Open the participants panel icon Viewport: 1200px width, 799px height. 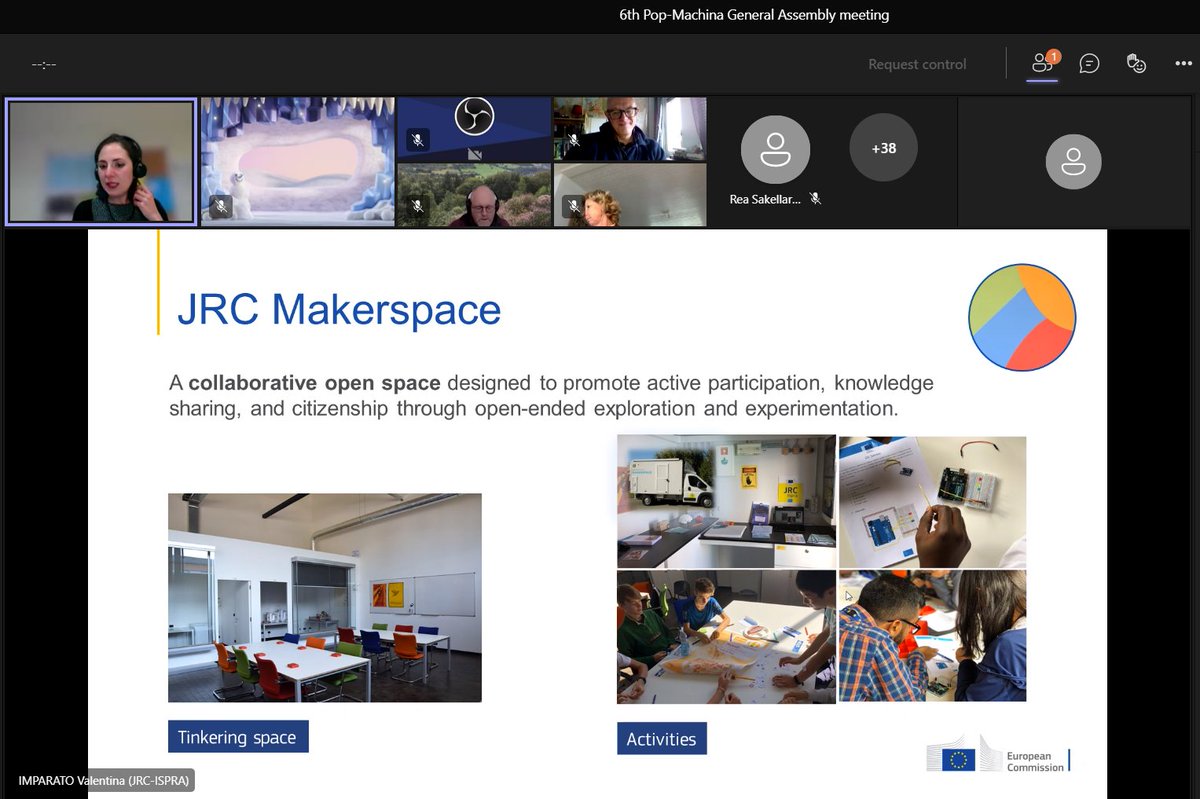1043,63
